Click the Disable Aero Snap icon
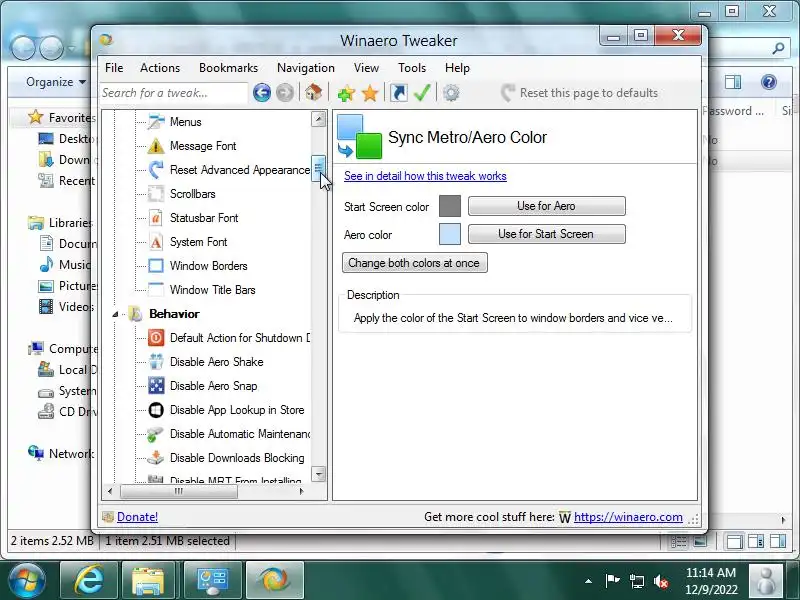Image resolution: width=800 pixels, height=600 pixels. pos(156,386)
